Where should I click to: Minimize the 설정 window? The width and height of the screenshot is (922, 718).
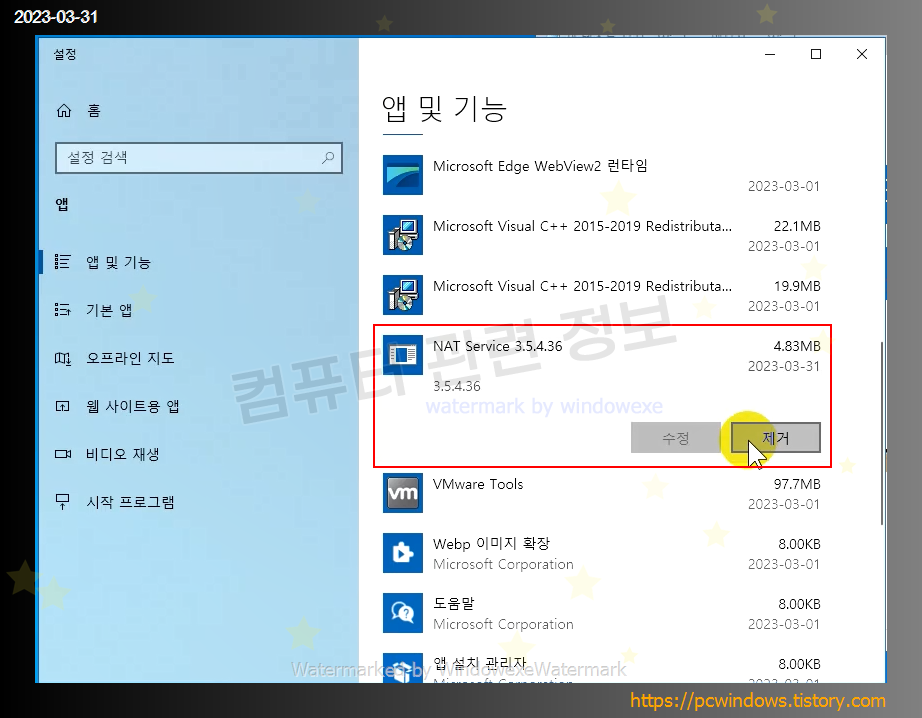[x=770, y=54]
